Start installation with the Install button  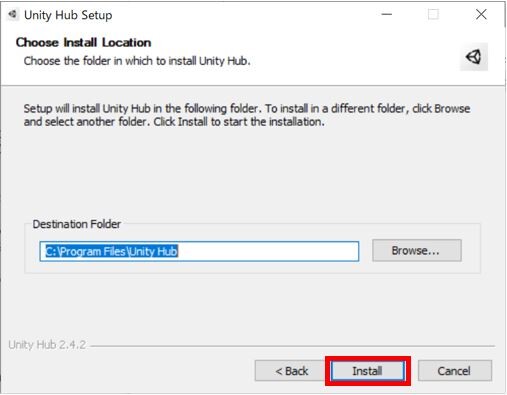[x=368, y=371]
